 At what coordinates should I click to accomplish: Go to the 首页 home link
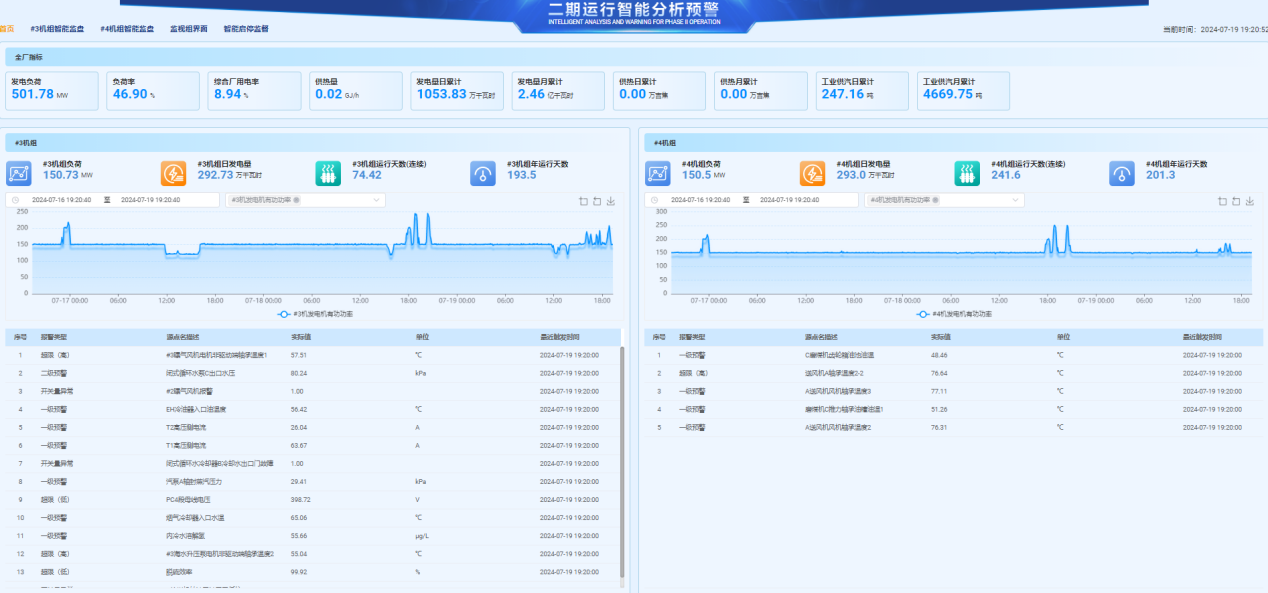[7, 29]
